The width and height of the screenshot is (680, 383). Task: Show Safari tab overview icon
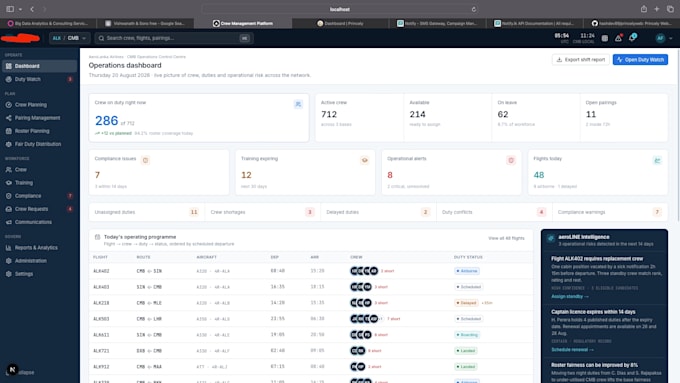(670, 9)
